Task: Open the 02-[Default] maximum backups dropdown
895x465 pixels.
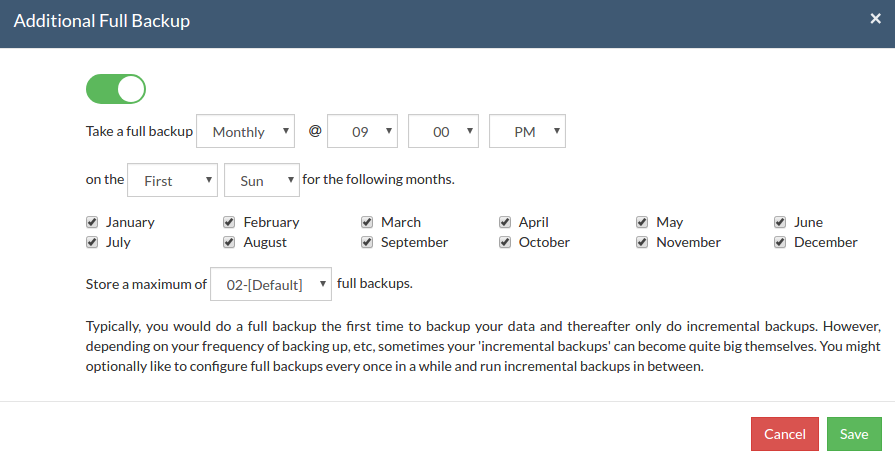Action: [271, 284]
